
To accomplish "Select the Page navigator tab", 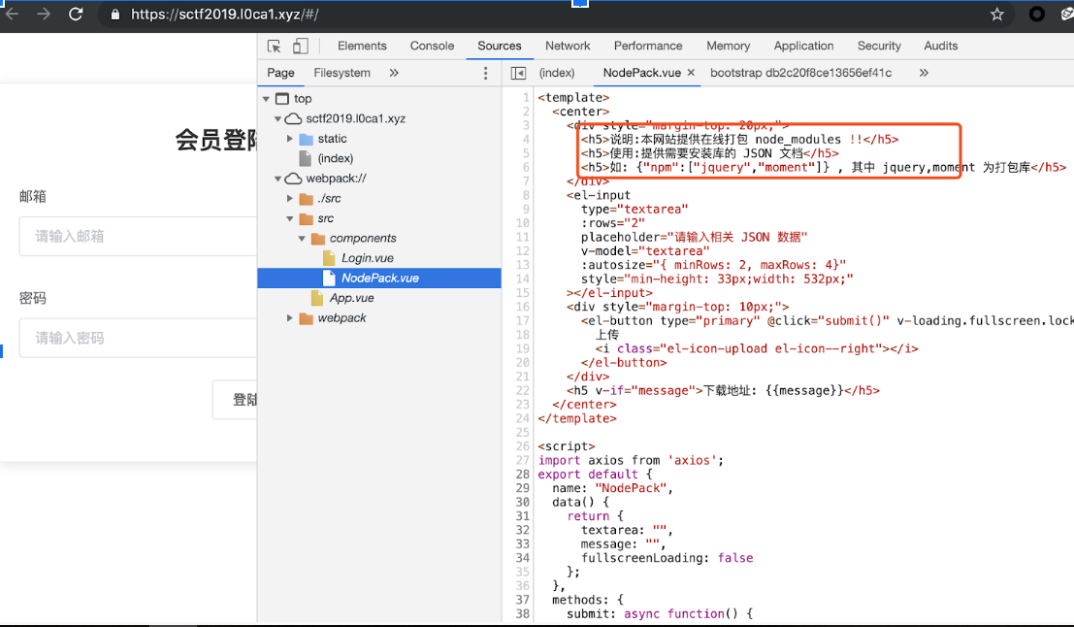I will point(281,73).
